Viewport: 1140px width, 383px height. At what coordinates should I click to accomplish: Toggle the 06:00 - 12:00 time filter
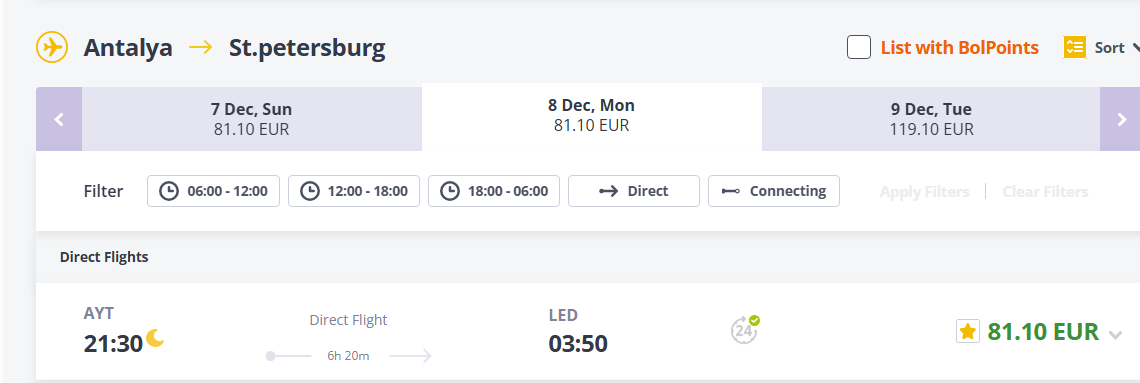click(x=214, y=191)
